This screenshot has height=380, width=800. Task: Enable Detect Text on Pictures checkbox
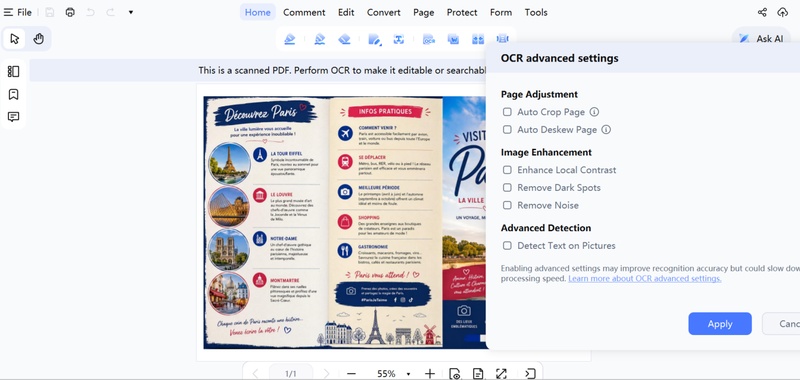point(507,245)
